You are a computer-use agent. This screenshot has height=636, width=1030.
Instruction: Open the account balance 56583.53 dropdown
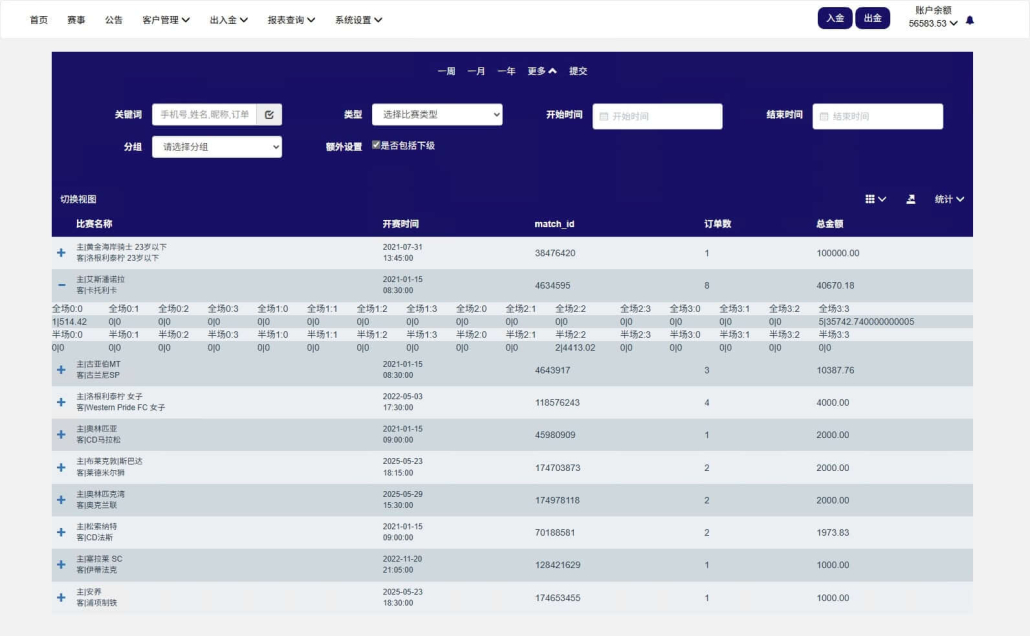(x=933, y=24)
